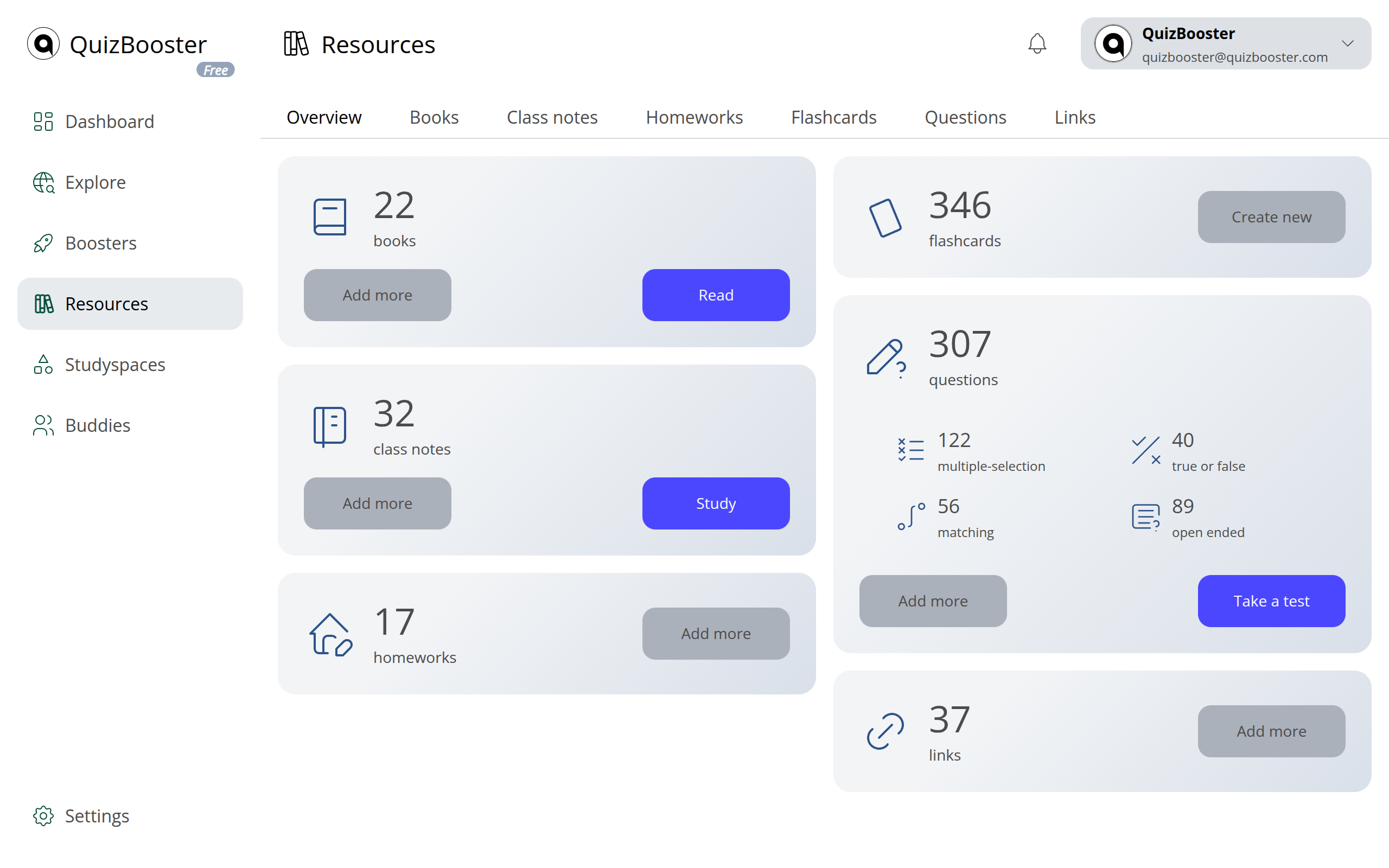Click Add more in class notes card
Viewport: 1389px width, 868px height.
tap(378, 503)
